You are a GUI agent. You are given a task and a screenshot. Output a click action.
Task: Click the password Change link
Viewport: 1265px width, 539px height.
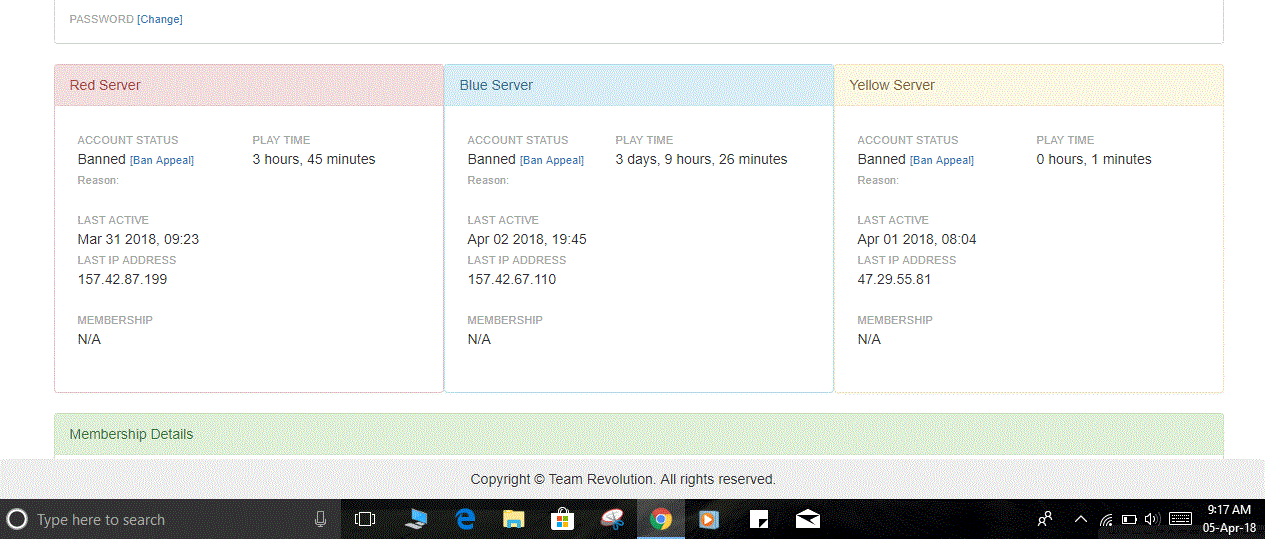[160, 19]
